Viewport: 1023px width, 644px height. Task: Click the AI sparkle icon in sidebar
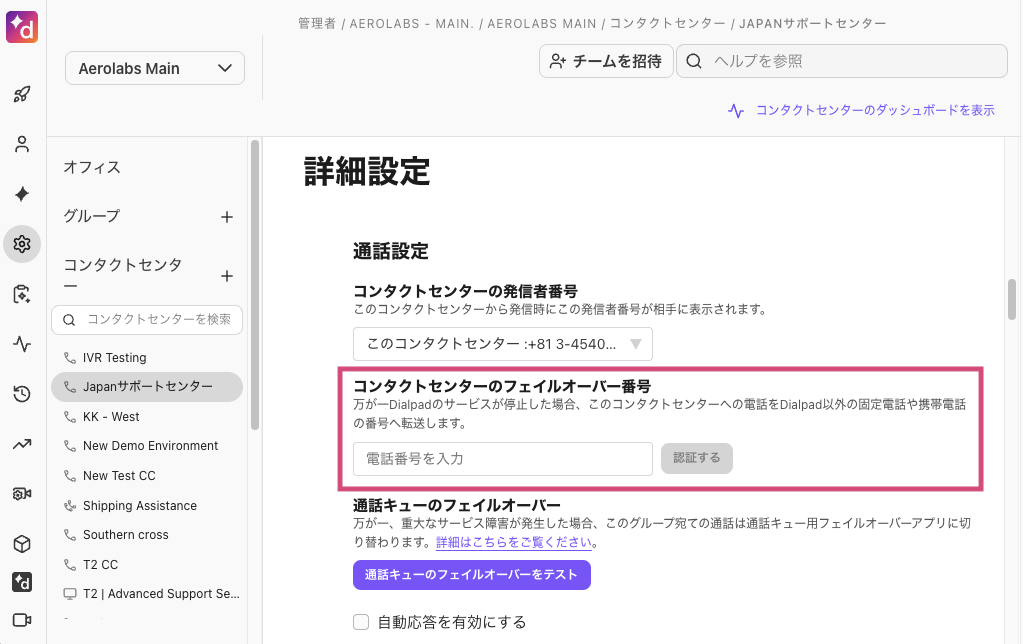tap(22, 194)
